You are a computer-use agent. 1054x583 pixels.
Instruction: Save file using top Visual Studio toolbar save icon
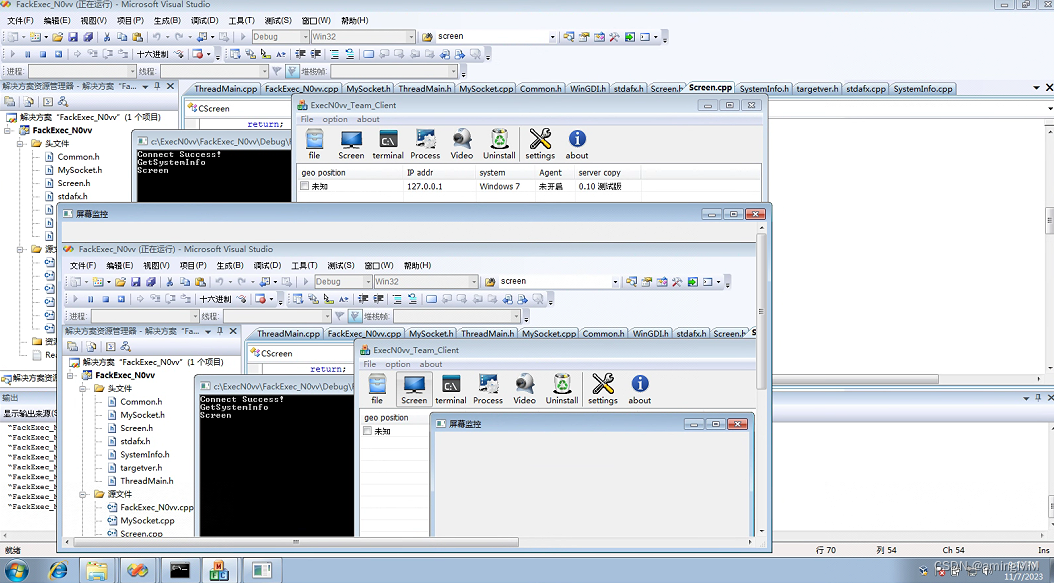pos(73,37)
